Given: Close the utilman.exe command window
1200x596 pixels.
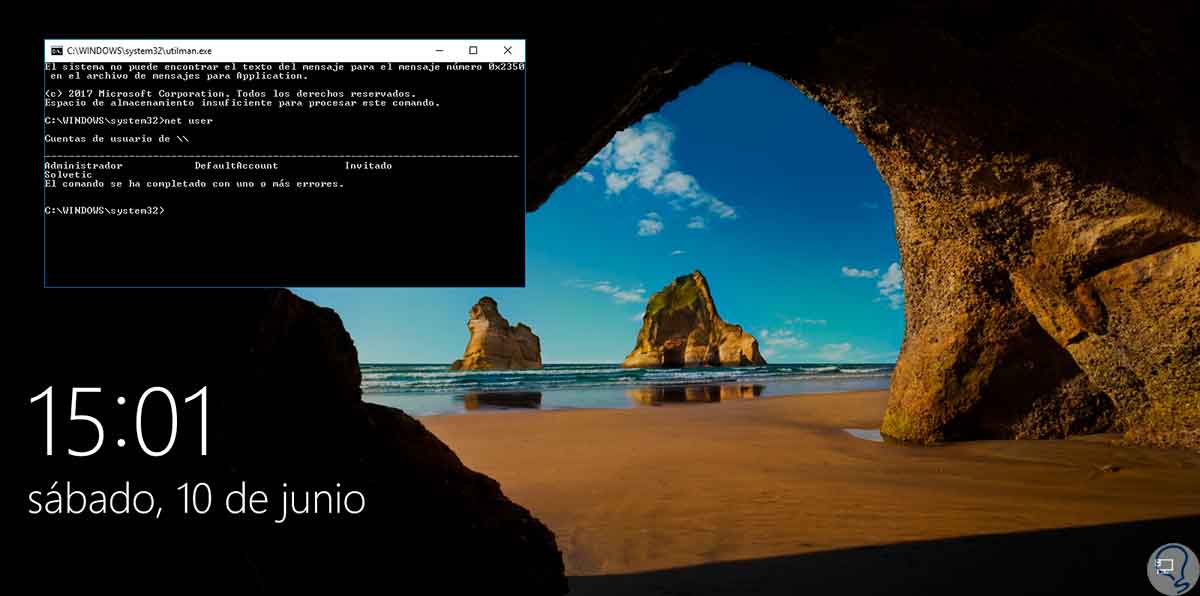Looking at the screenshot, I should click(508, 50).
